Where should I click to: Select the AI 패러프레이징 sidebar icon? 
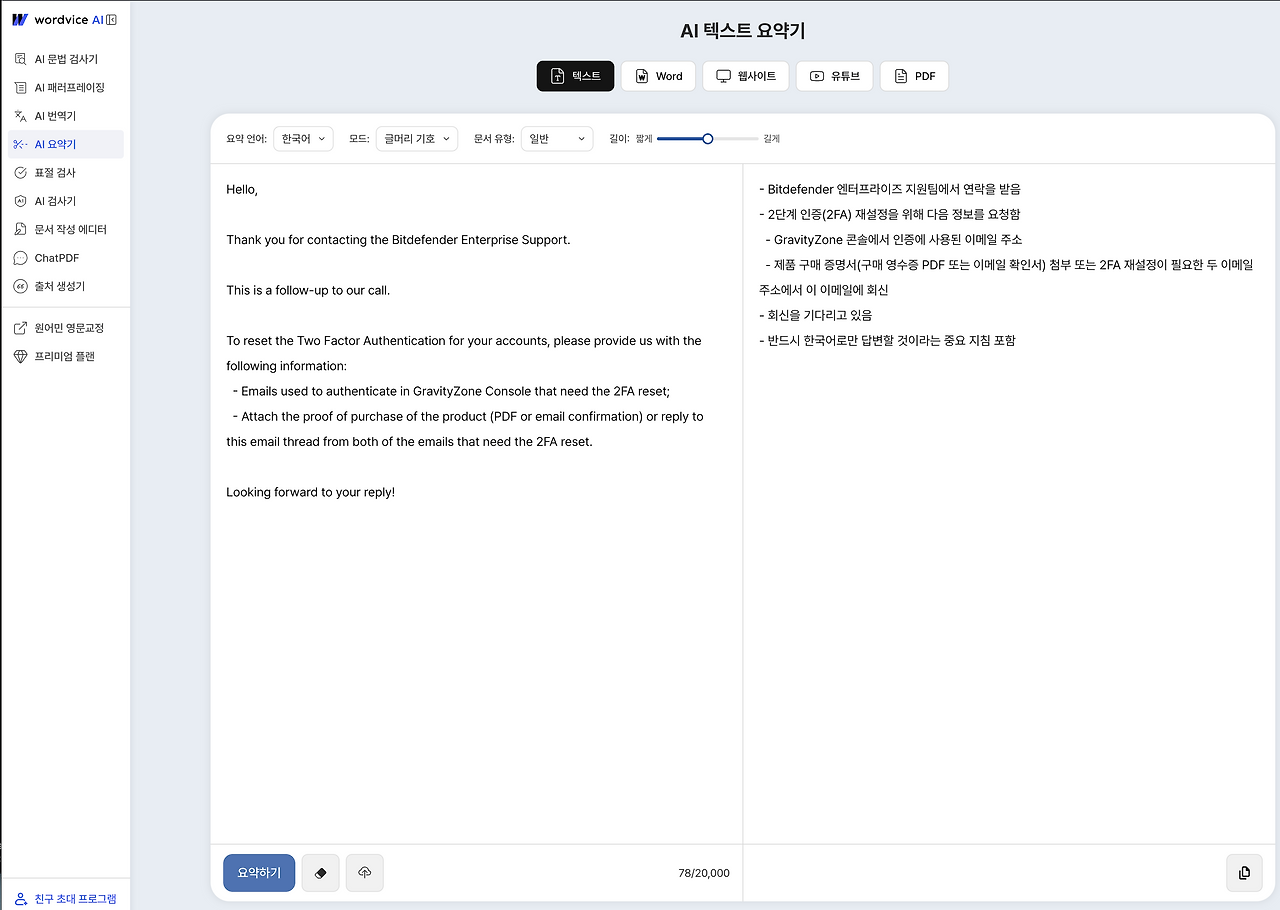60,87
